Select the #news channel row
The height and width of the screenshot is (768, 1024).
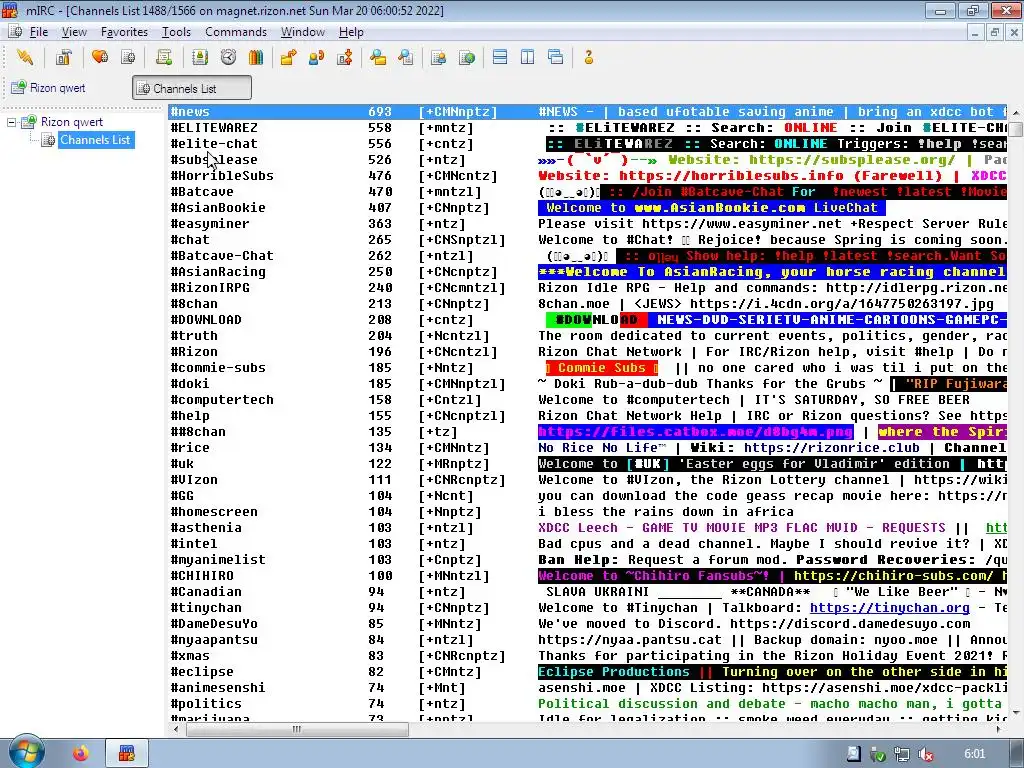(588, 112)
